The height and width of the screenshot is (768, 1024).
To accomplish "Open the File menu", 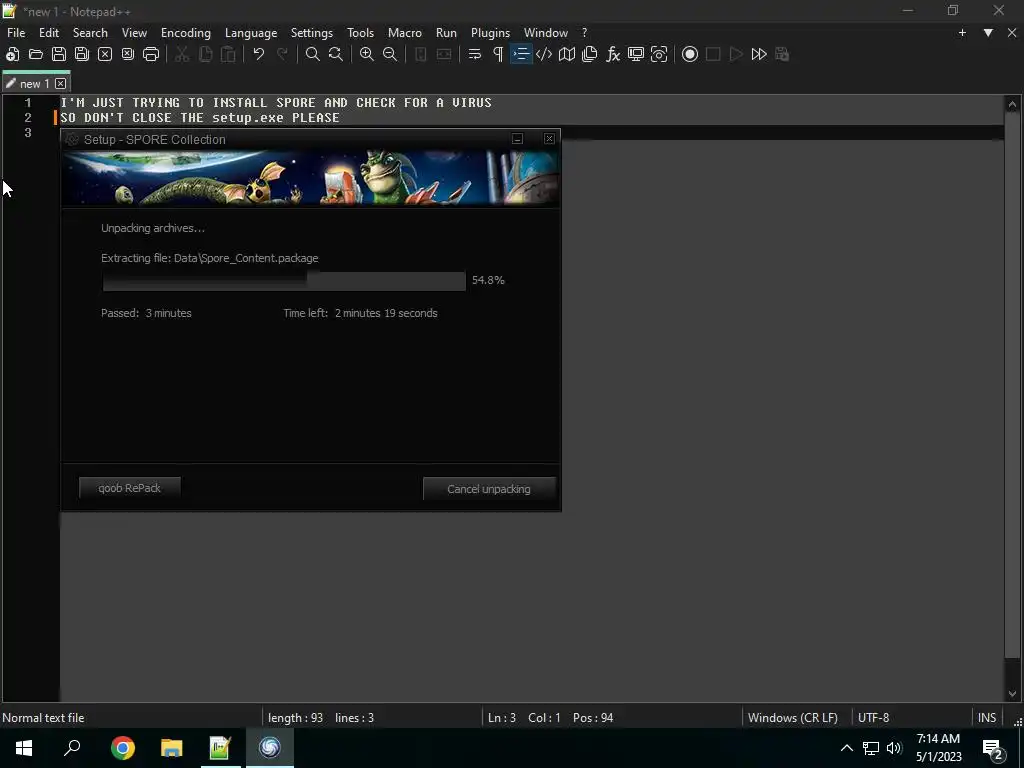I will (x=16, y=33).
